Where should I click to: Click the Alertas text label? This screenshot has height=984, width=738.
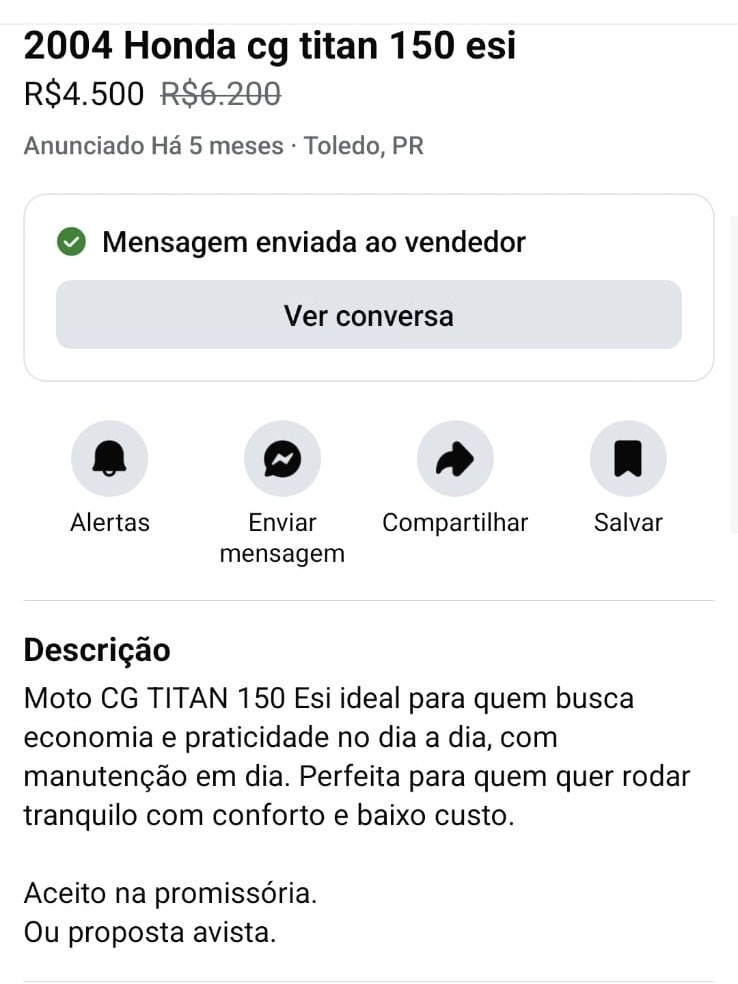coord(110,522)
